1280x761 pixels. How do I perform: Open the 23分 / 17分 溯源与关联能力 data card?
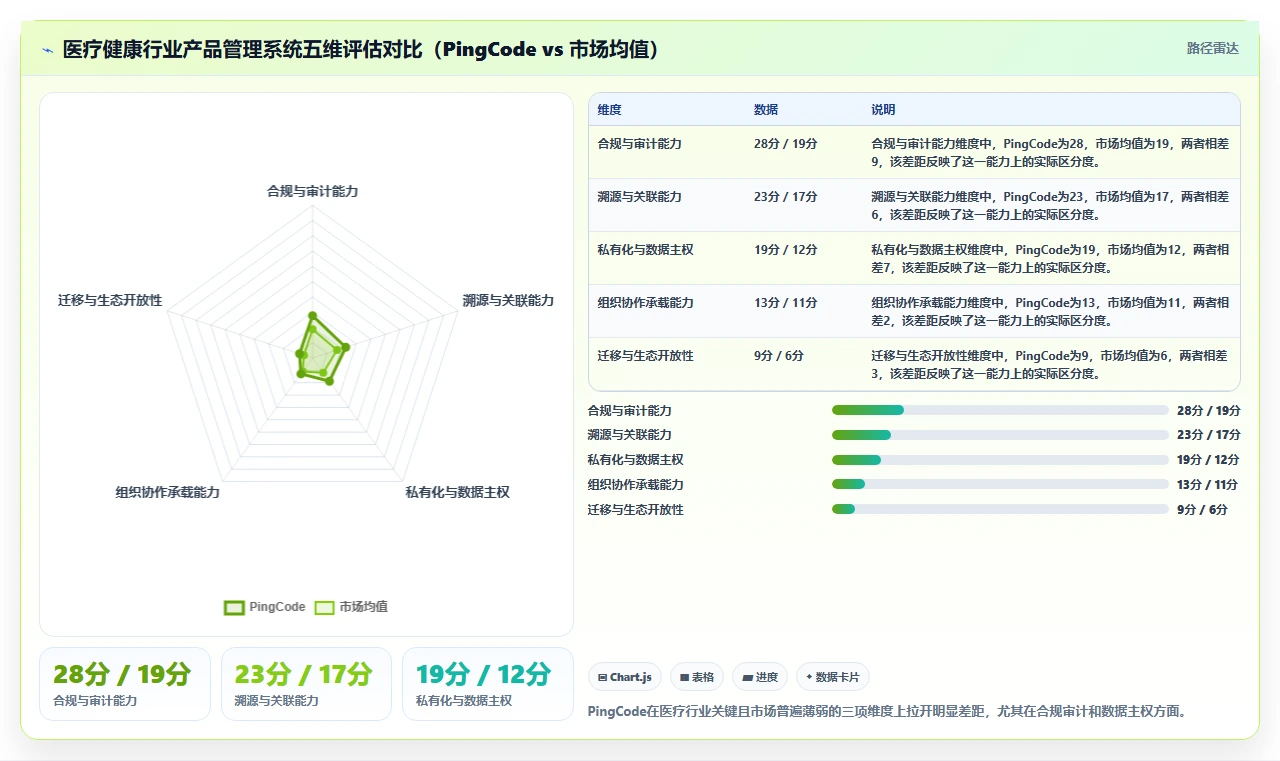pos(306,684)
